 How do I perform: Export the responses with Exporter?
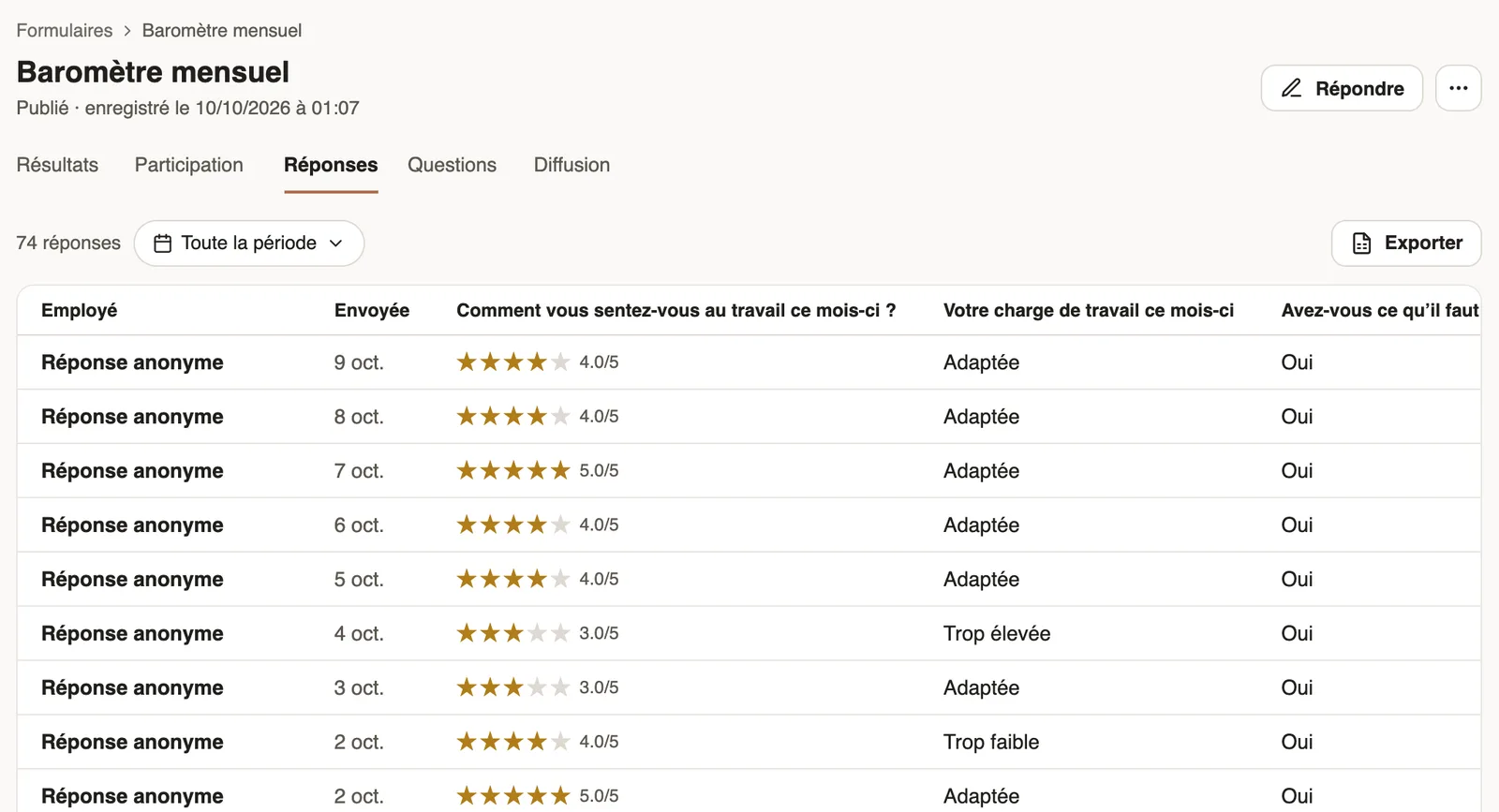coord(1406,244)
